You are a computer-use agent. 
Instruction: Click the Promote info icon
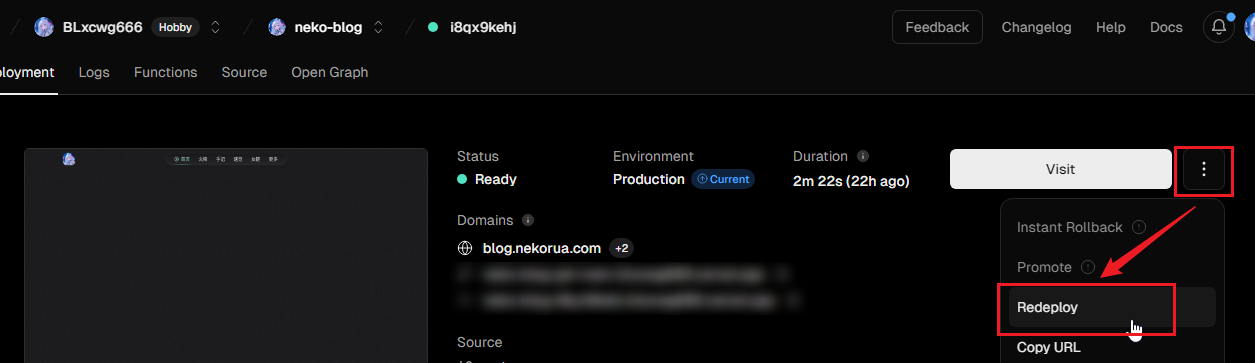(1087, 267)
